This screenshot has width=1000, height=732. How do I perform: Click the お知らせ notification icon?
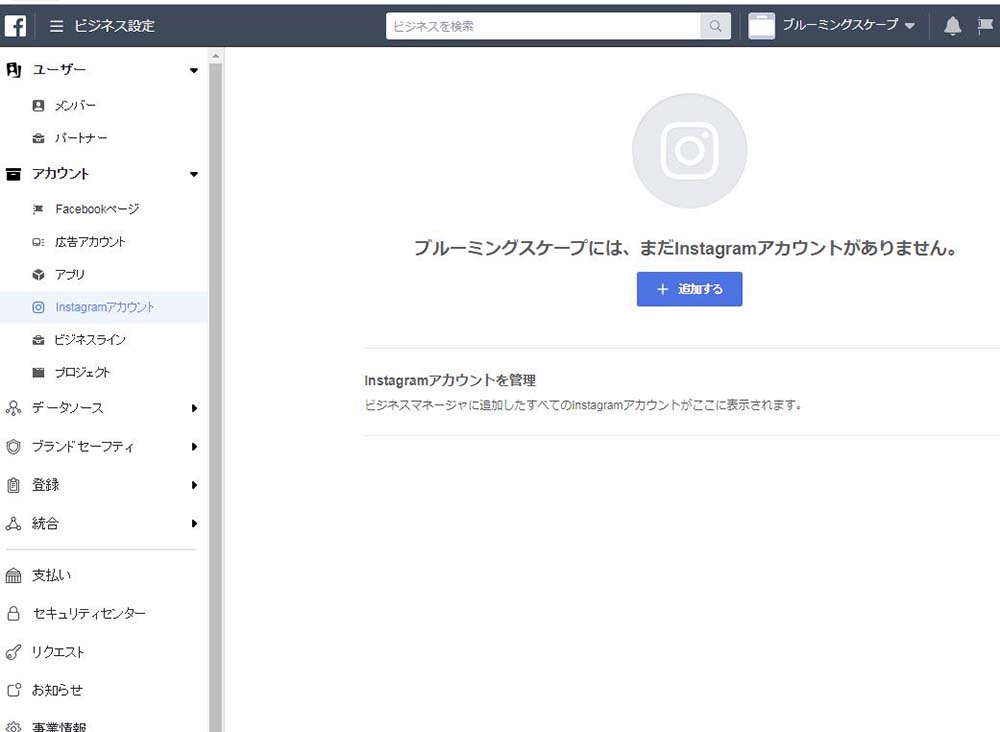pos(13,691)
